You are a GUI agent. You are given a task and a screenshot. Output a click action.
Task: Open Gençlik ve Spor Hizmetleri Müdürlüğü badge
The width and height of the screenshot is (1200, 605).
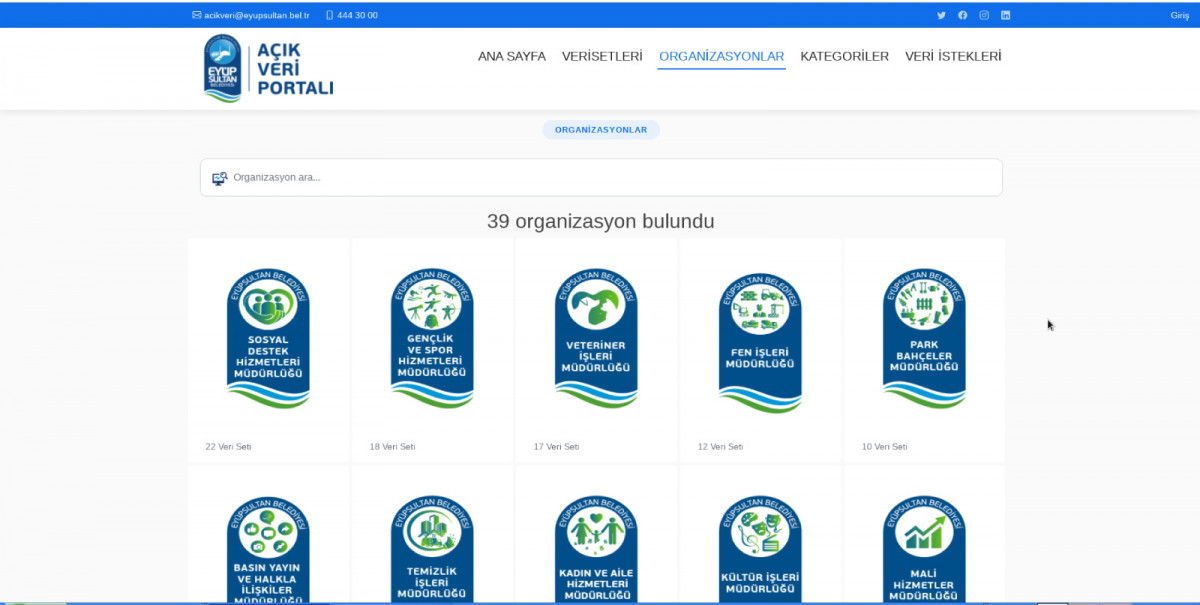432,338
